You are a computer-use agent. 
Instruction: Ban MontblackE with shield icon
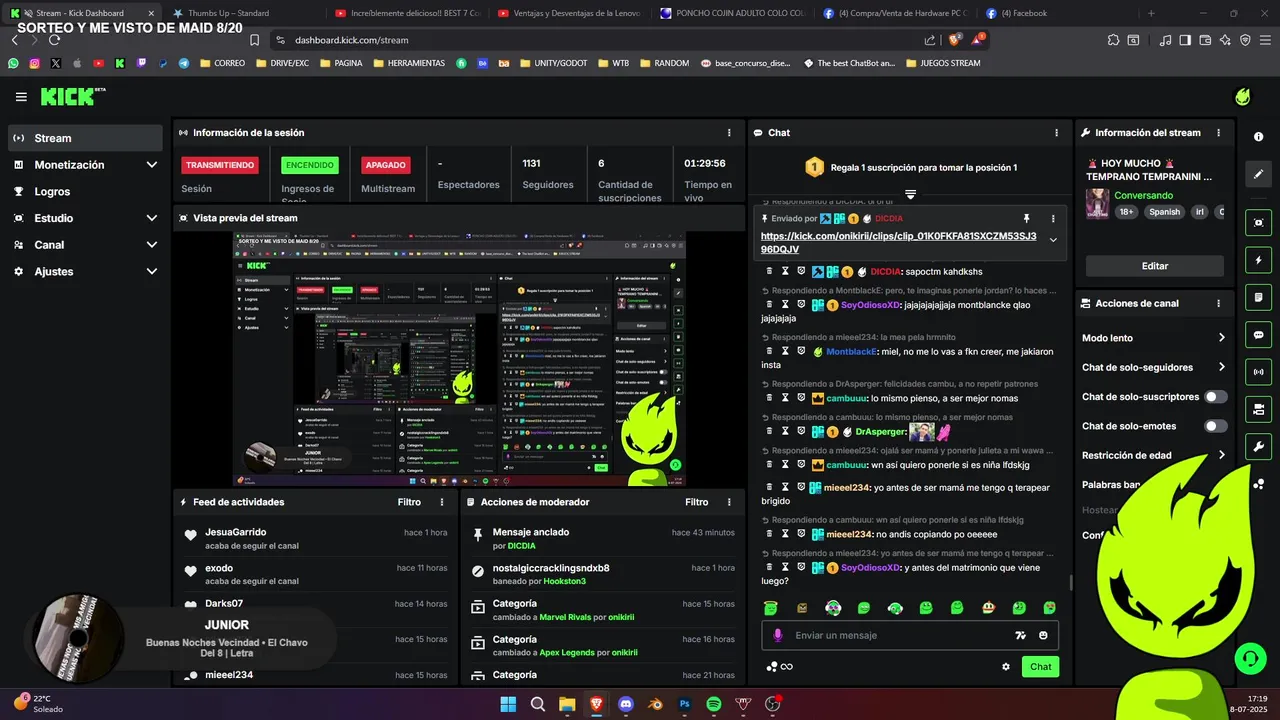tap(801, 351)
